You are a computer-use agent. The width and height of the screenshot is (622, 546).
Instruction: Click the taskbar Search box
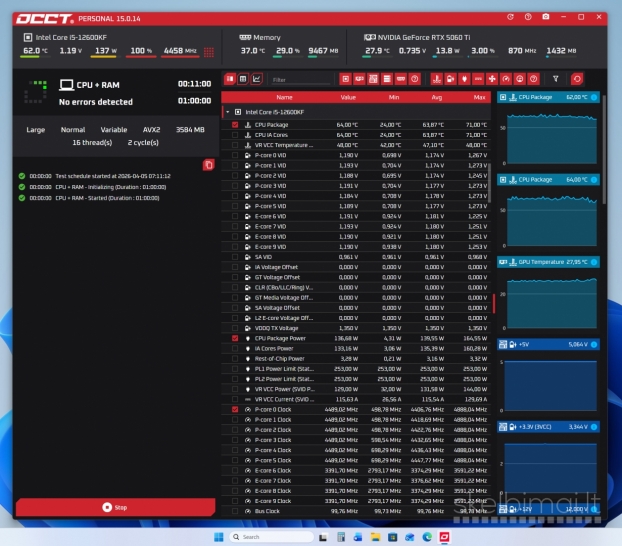[x=272, y=537]
